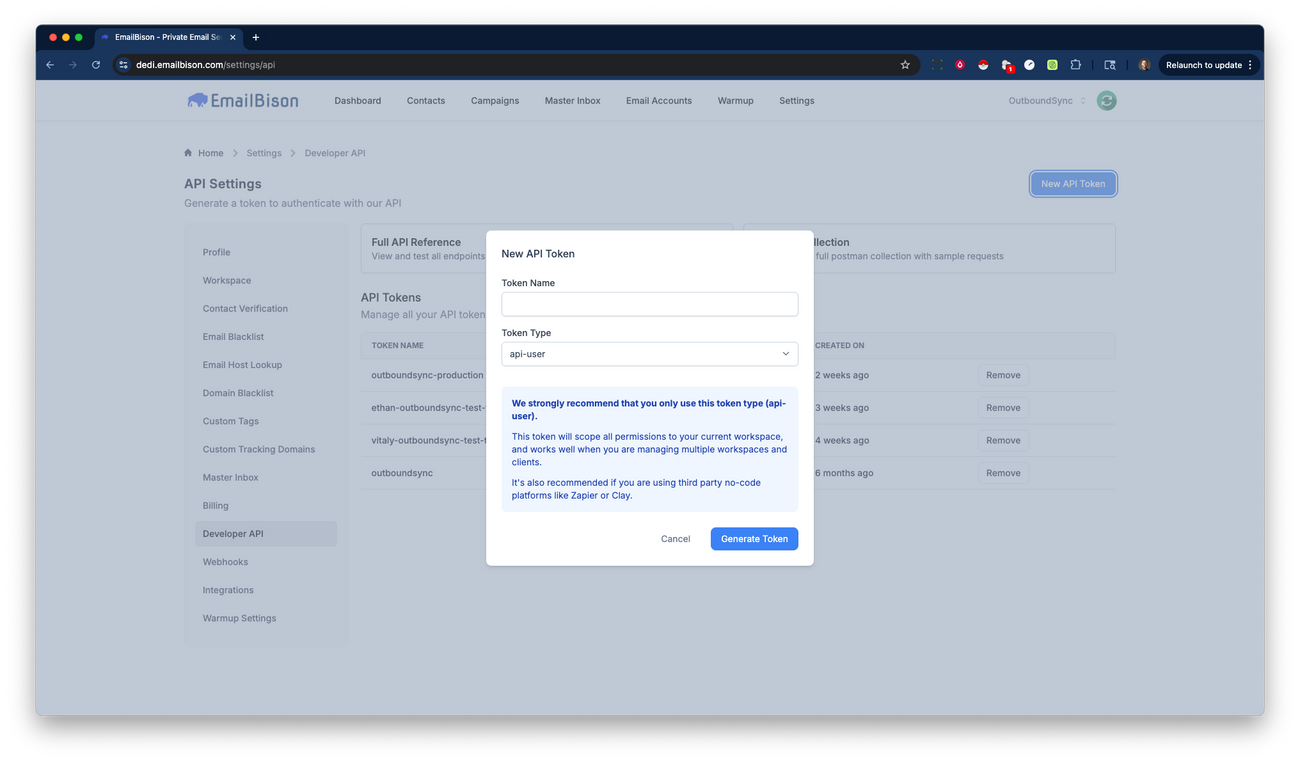Open the OutboundSync workspace avatar icon
The width and height of the screenshot is (1300, 763).
pyautogui.click(x=1106, y=100)
